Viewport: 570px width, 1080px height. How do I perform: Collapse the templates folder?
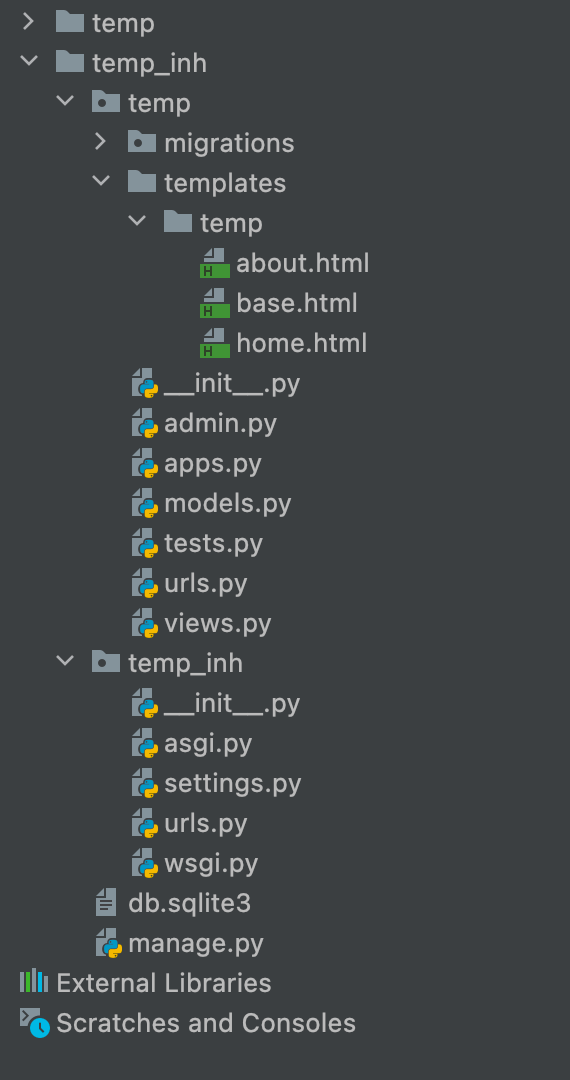click(x=101, y=183)
